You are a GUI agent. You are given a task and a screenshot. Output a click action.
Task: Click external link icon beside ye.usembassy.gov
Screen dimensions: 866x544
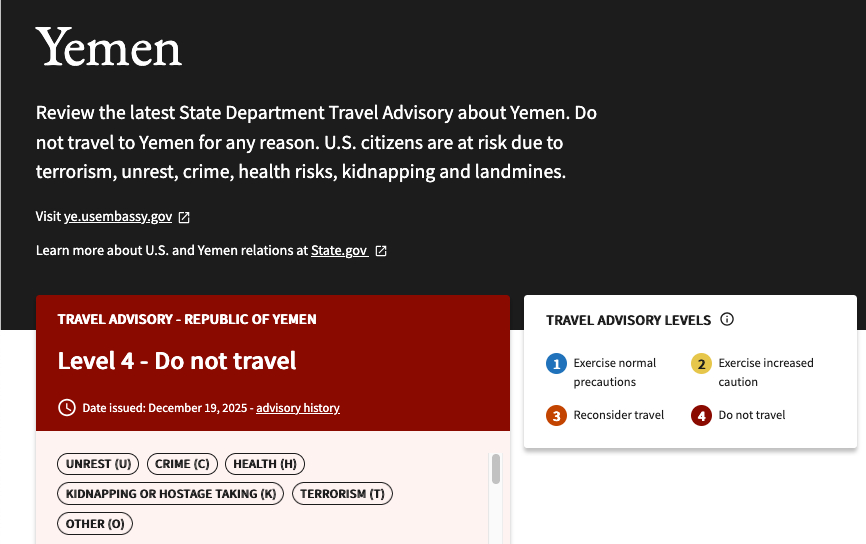click(184, 217)
